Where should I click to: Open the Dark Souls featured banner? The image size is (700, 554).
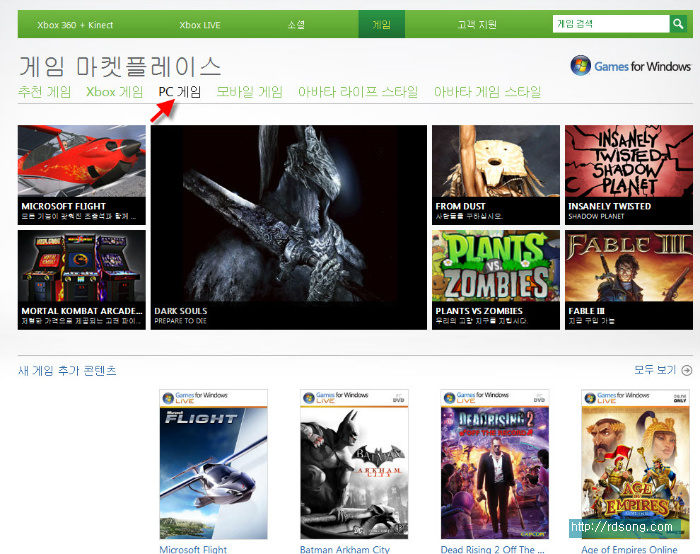coord(289,227)
